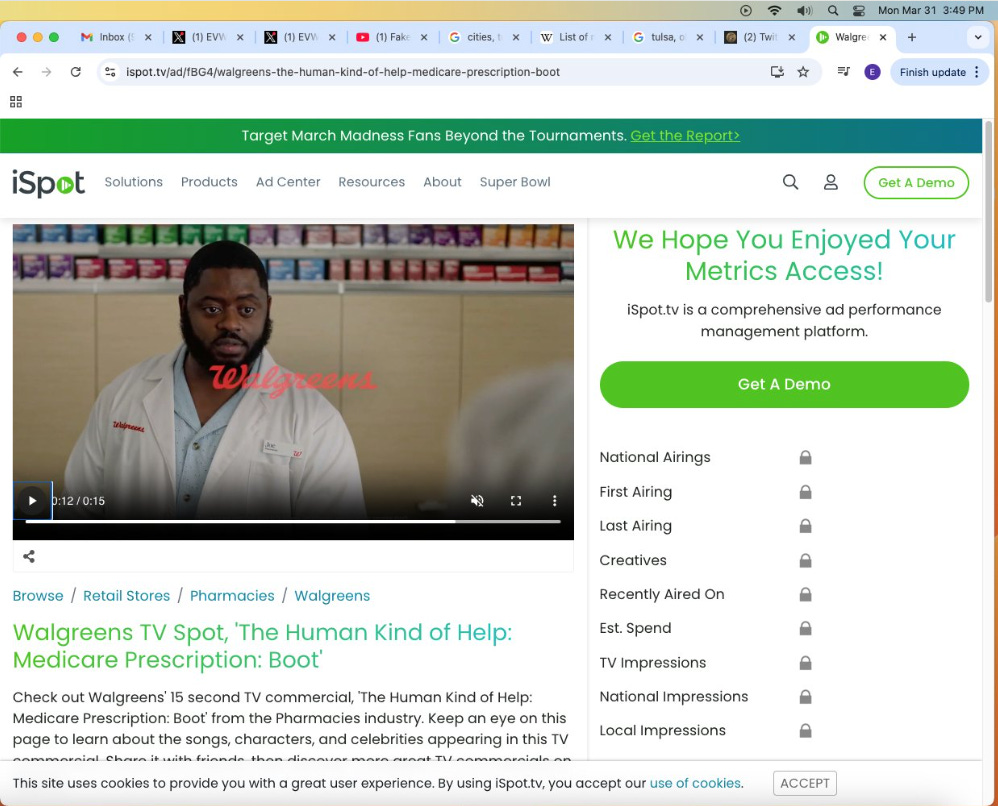Switch to the Google cities tab

tap(484, 37)
